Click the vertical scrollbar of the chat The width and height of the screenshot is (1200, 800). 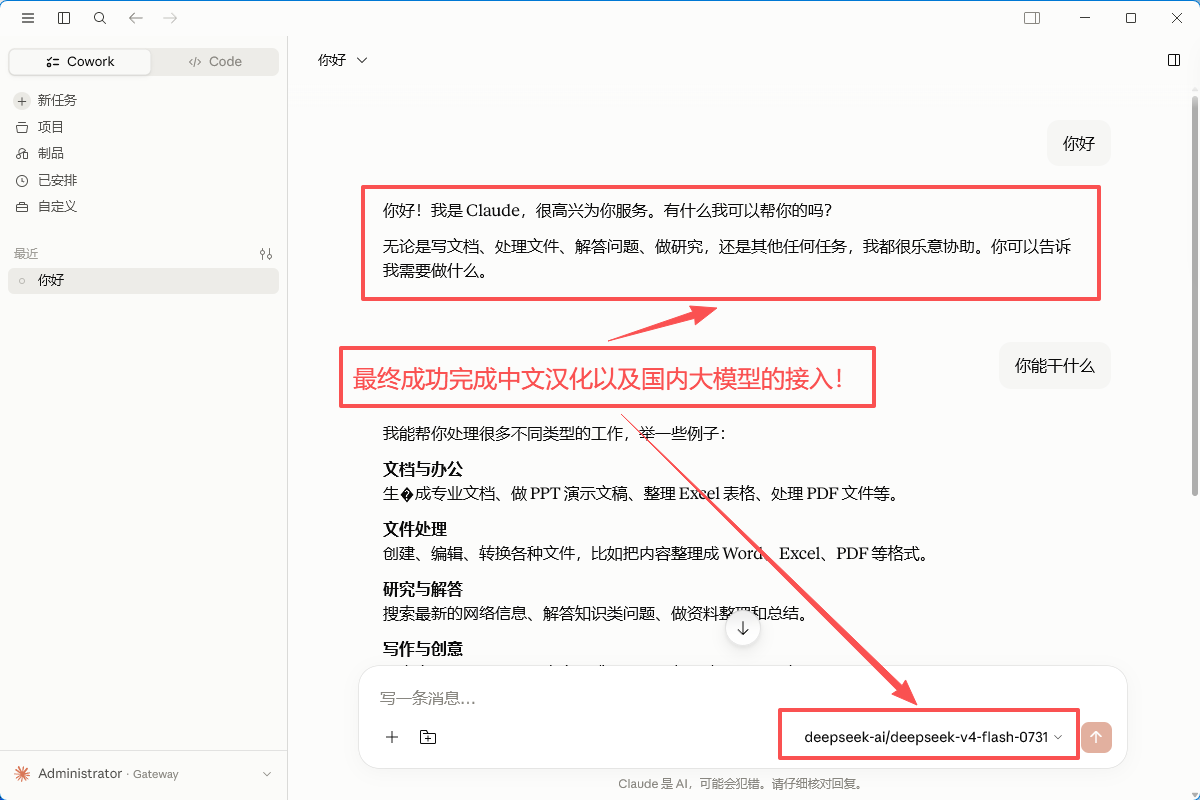pyautogui.click(x=1194, y=295)
